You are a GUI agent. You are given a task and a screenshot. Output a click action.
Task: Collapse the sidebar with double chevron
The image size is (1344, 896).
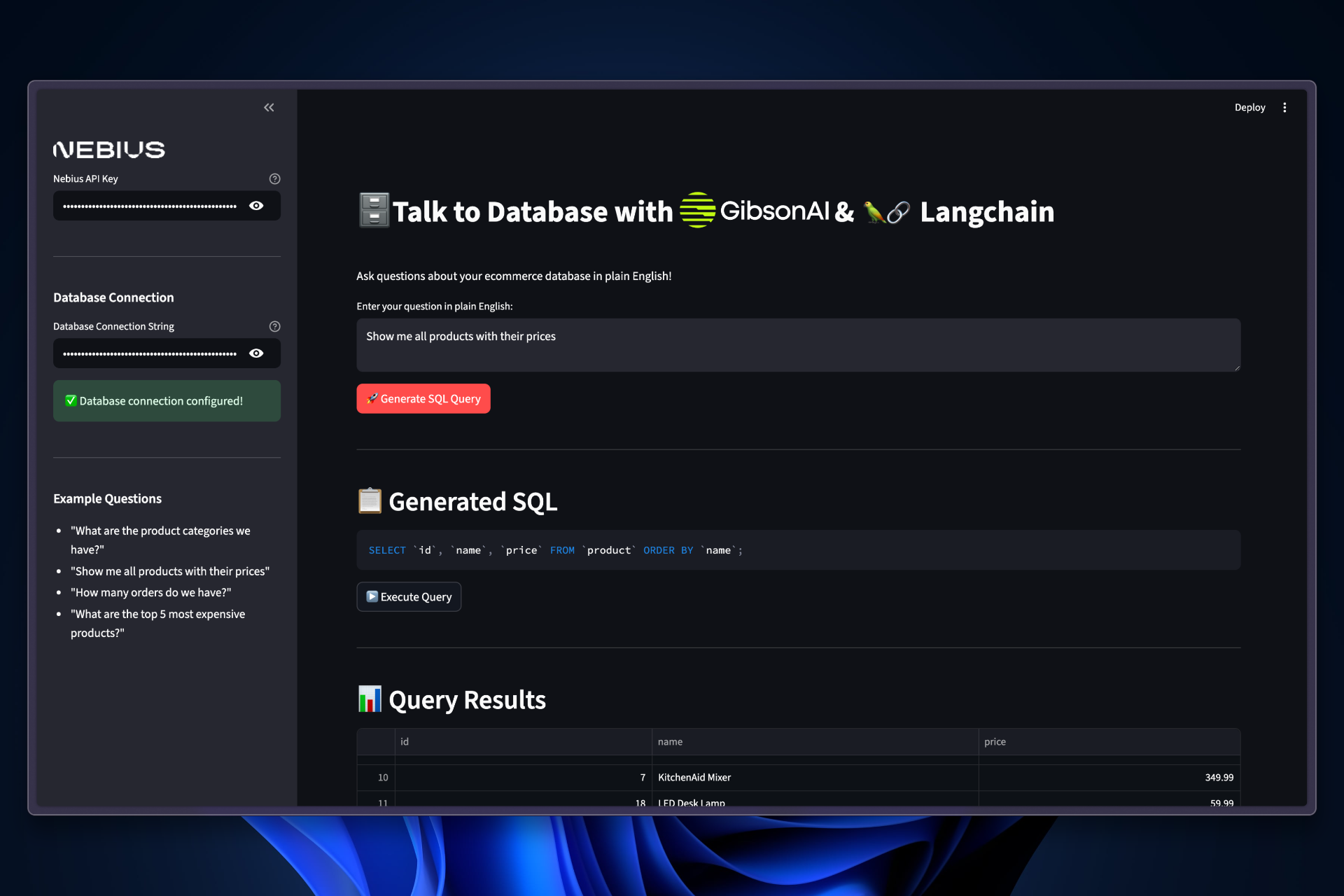click(x=269, y=107)
